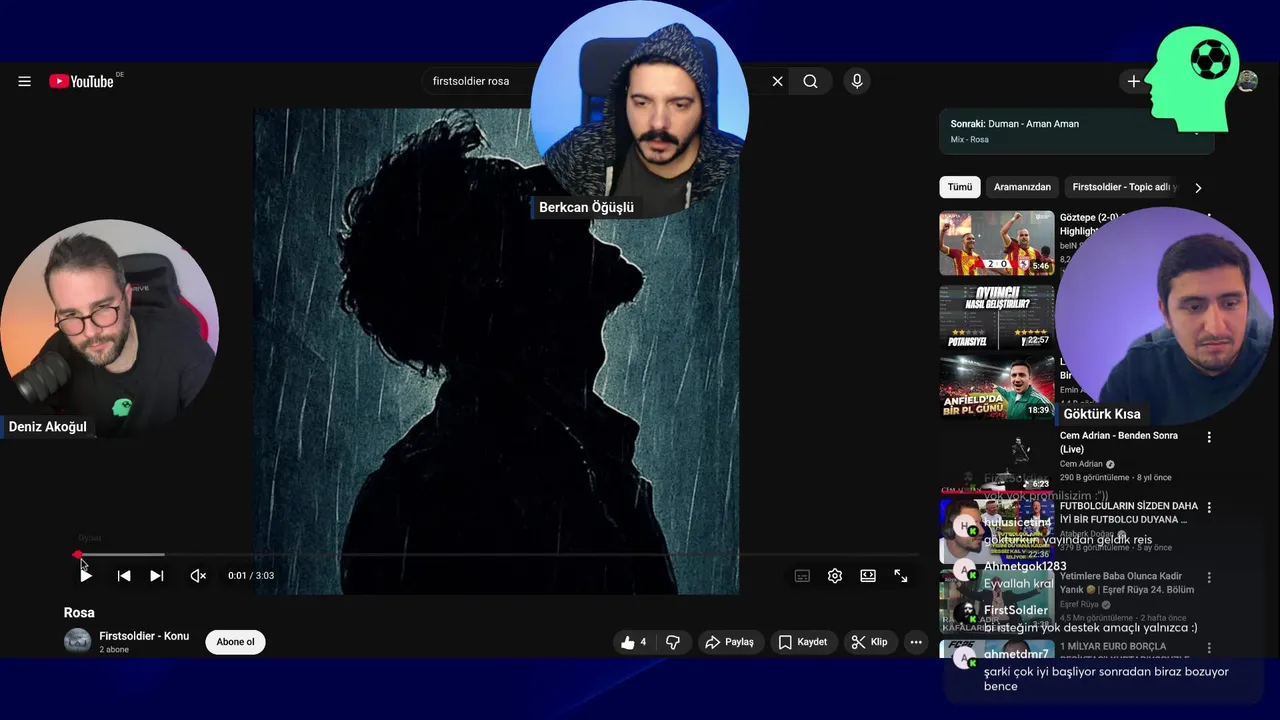Open options for 'Futbolcuların sizden daha' video
This screenshot has height=720, width=1280.
click(x=1209, y=507)
